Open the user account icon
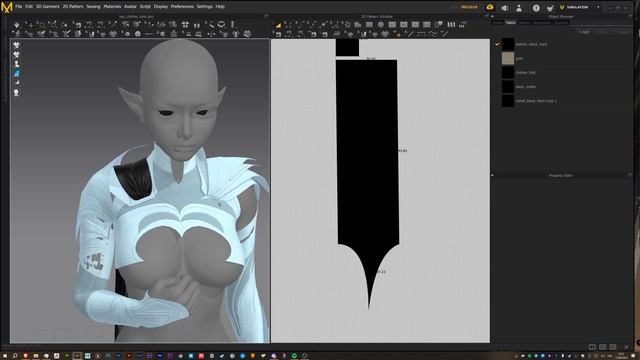Screen dimensions: 640x360 pyautogui.click(x=519, y=7)
